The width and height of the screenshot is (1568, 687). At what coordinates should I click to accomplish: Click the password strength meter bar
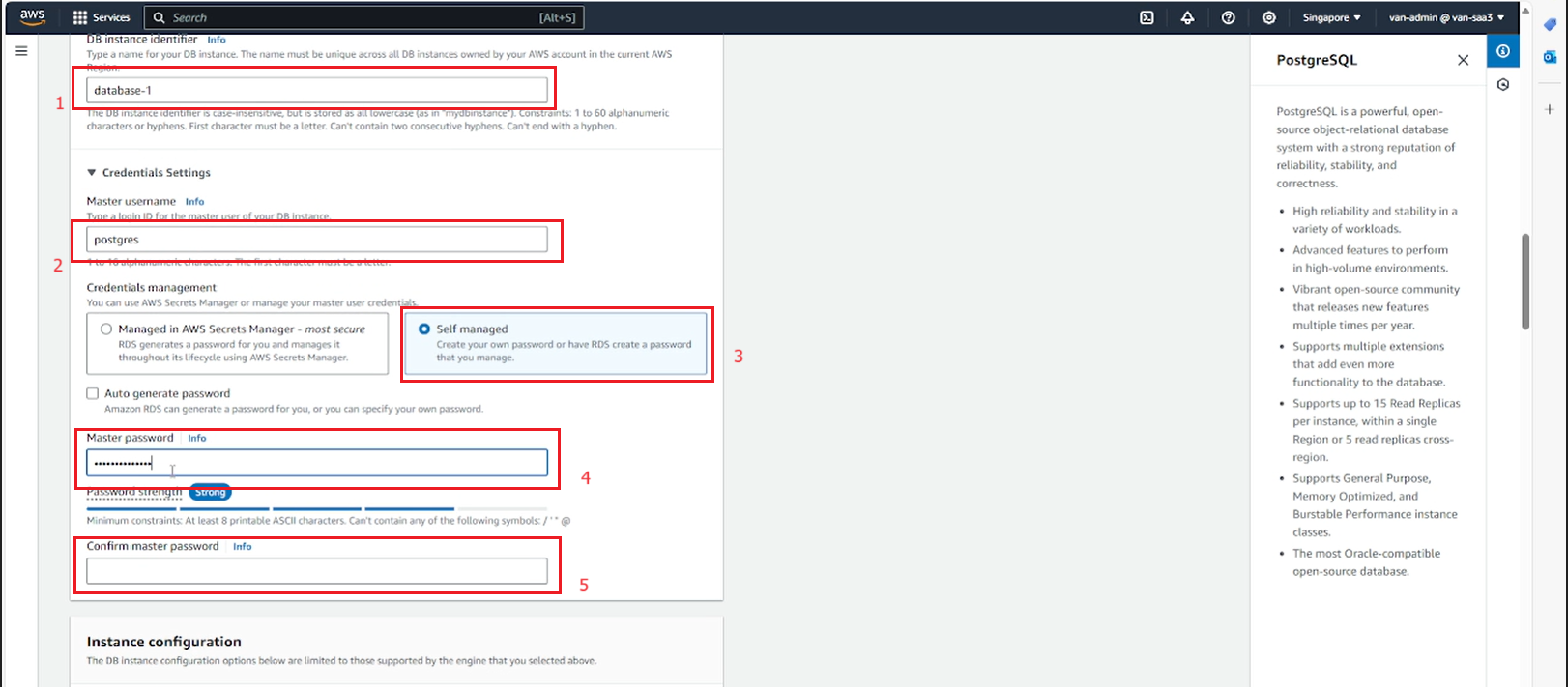[317, 508]
